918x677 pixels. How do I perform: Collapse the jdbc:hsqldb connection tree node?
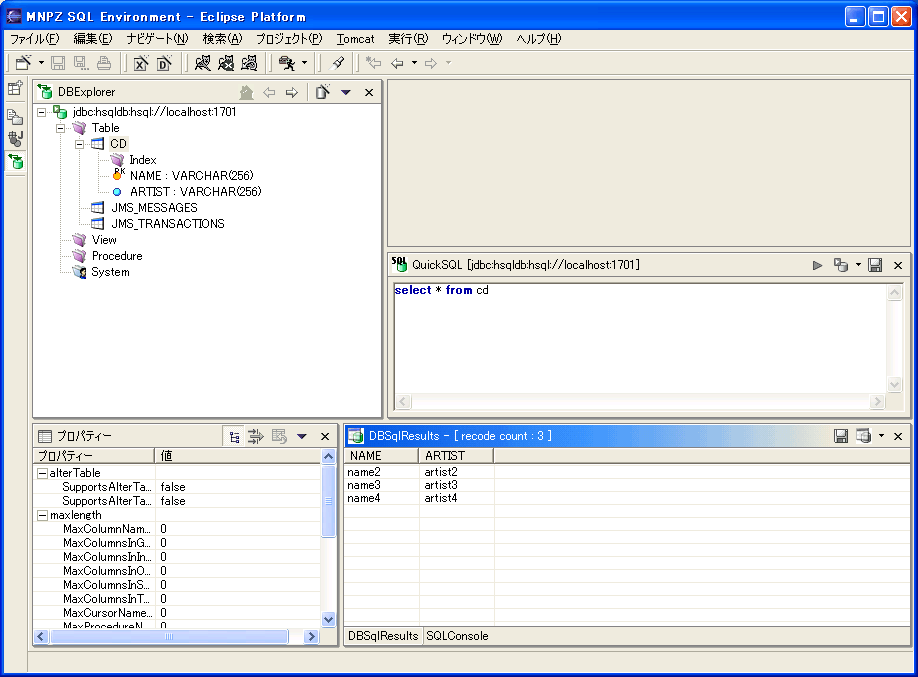[x=42, y=112]
